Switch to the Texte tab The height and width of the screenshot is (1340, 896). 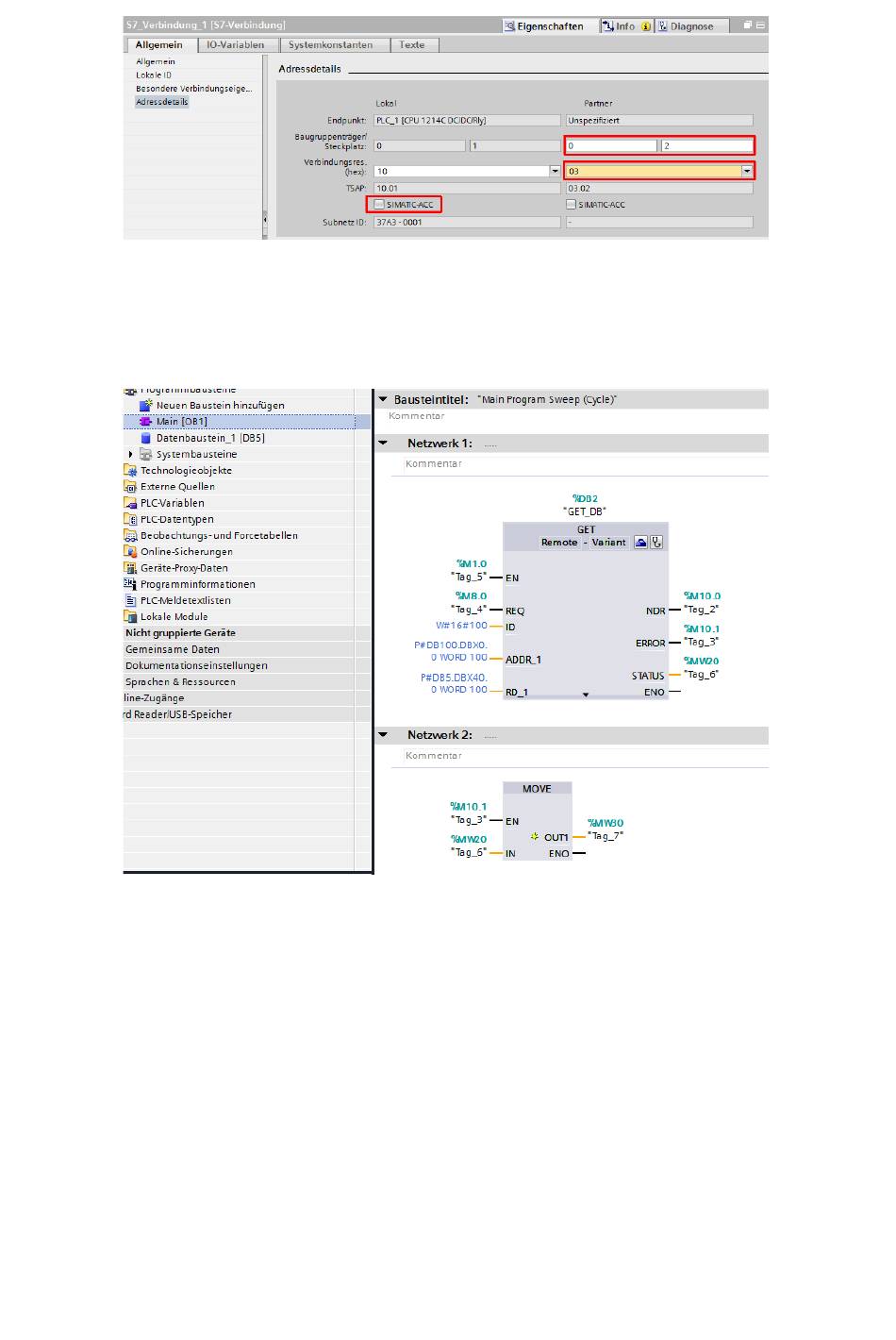coord(412,44)
